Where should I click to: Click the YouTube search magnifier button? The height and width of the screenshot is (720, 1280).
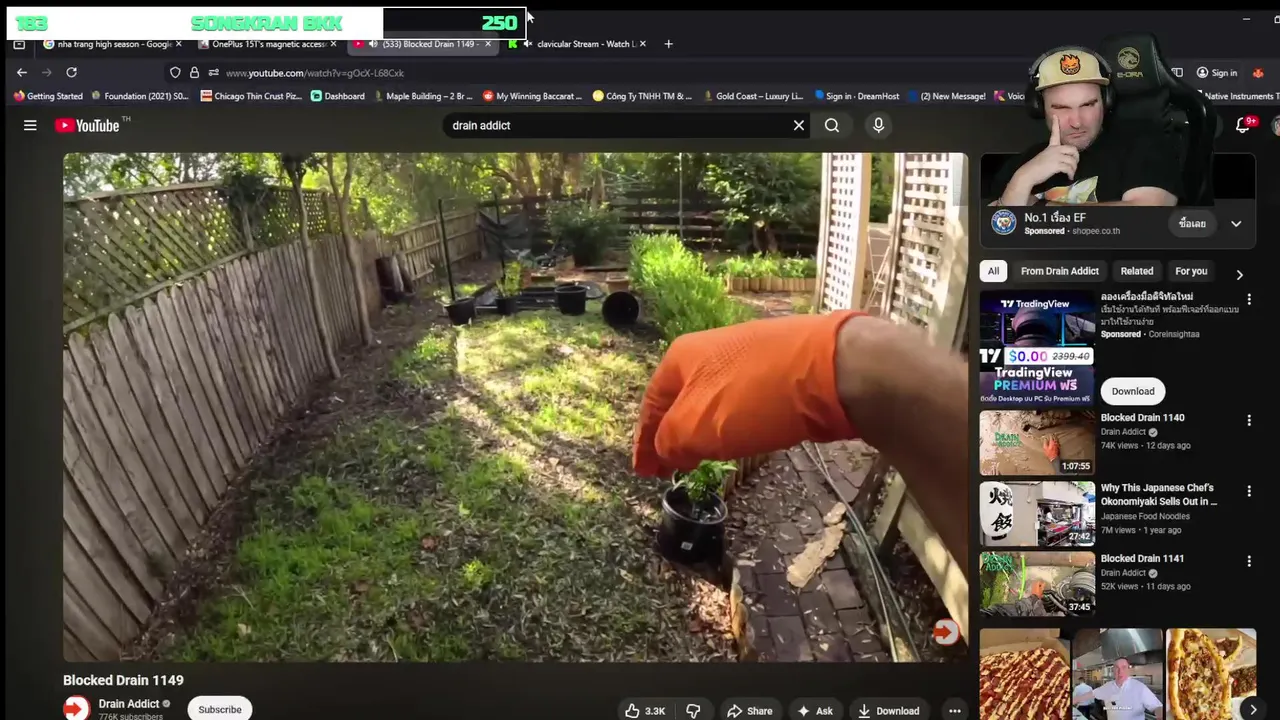click(832, 125)
